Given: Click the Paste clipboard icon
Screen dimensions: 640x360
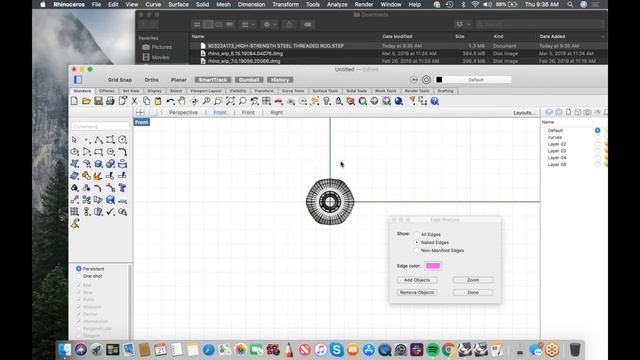Looking at the screenshot, I should [158, 101].
